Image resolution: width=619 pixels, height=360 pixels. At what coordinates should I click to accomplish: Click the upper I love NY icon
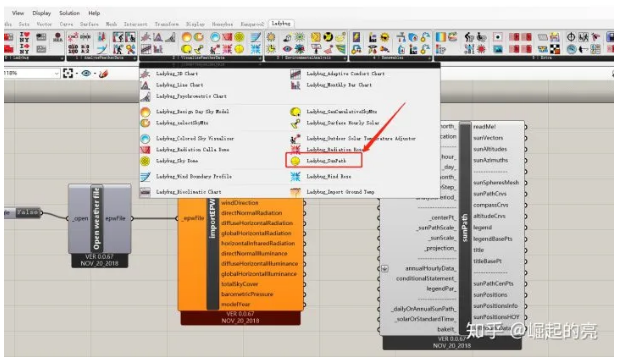click(x=24, y=37)
